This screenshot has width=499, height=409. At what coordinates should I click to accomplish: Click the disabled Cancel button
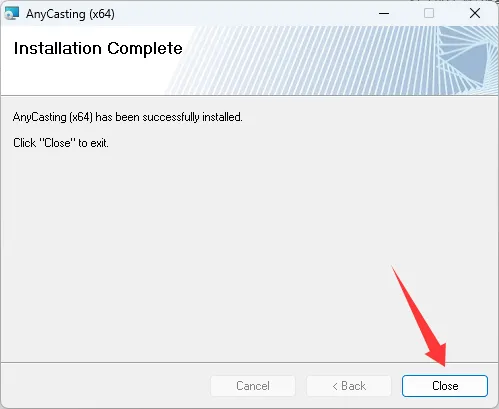click(253, 386)
